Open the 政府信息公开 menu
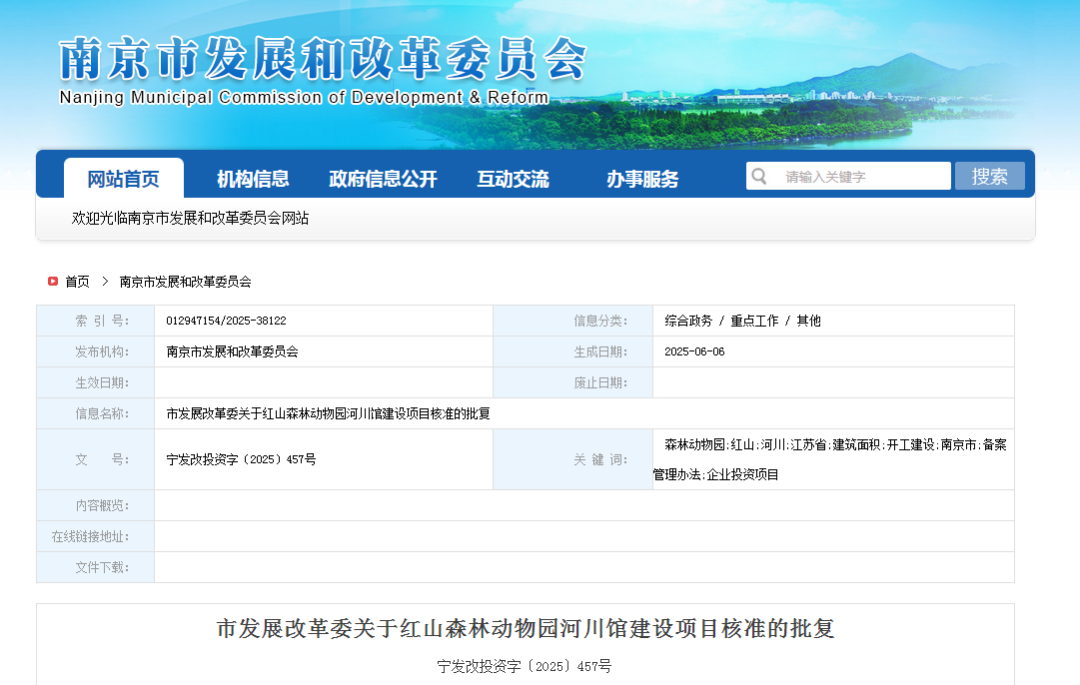This screenshot has height=685, width=1080. (383, 179)
